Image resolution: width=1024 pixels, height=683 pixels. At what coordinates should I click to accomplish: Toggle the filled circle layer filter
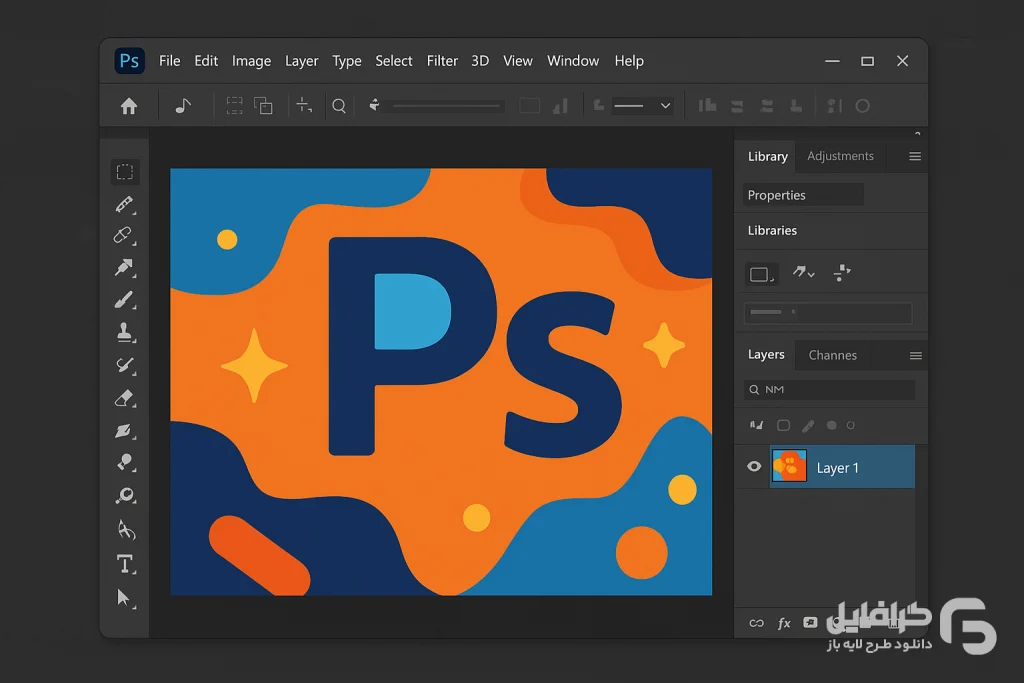pos(831,425)
